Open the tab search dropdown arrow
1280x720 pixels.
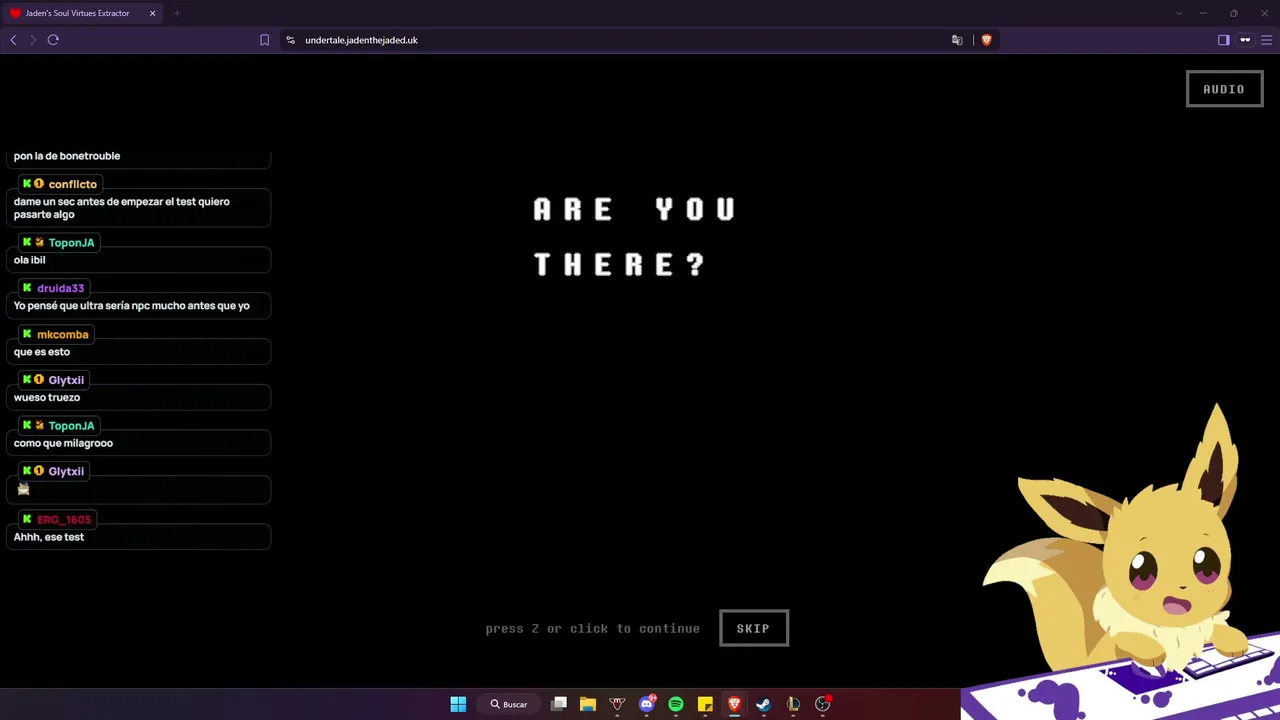1179,13
